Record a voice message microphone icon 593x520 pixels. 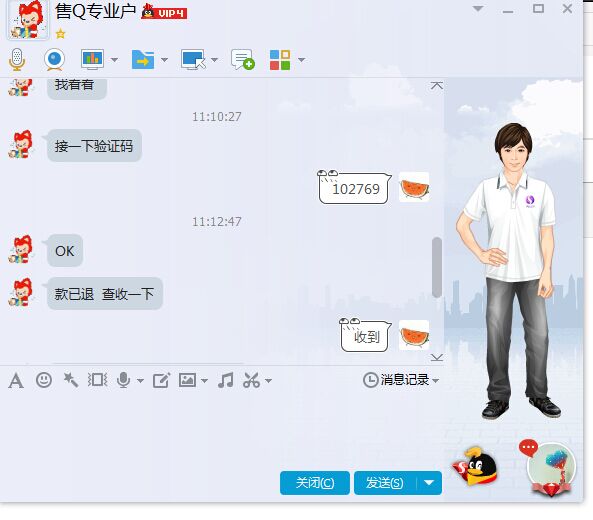tap(124, 380)
